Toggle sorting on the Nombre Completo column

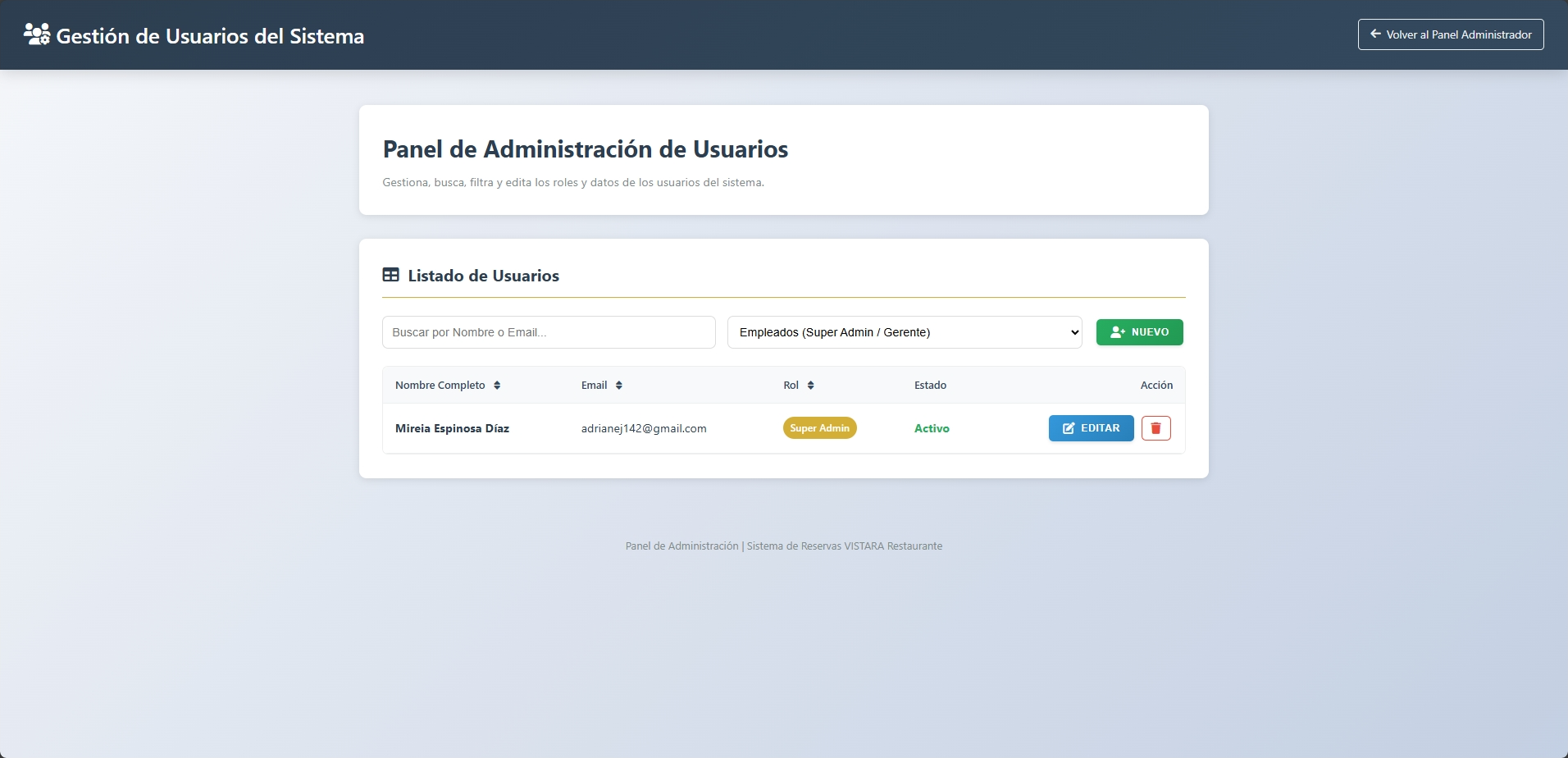coord(448,385)
